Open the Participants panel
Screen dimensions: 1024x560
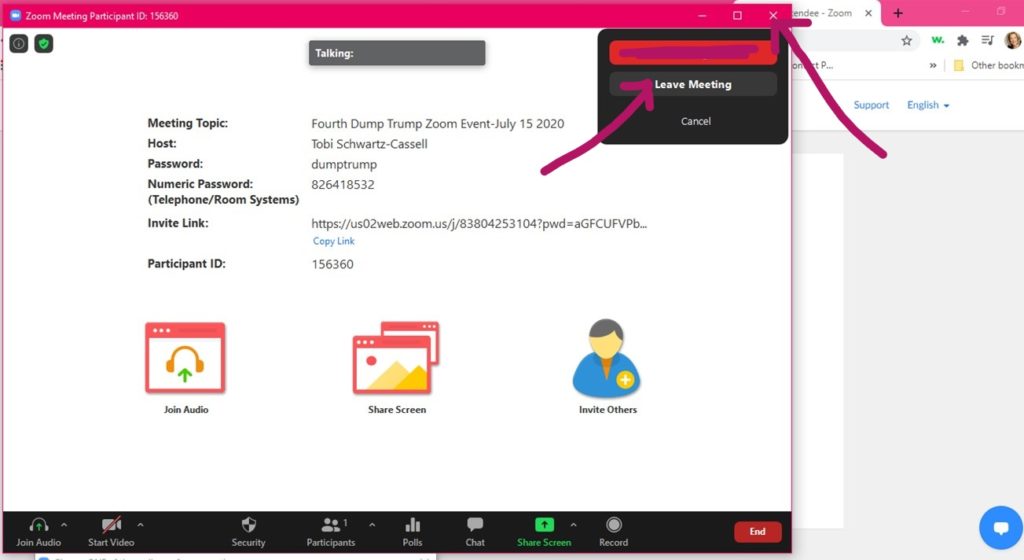click(331, 533)
